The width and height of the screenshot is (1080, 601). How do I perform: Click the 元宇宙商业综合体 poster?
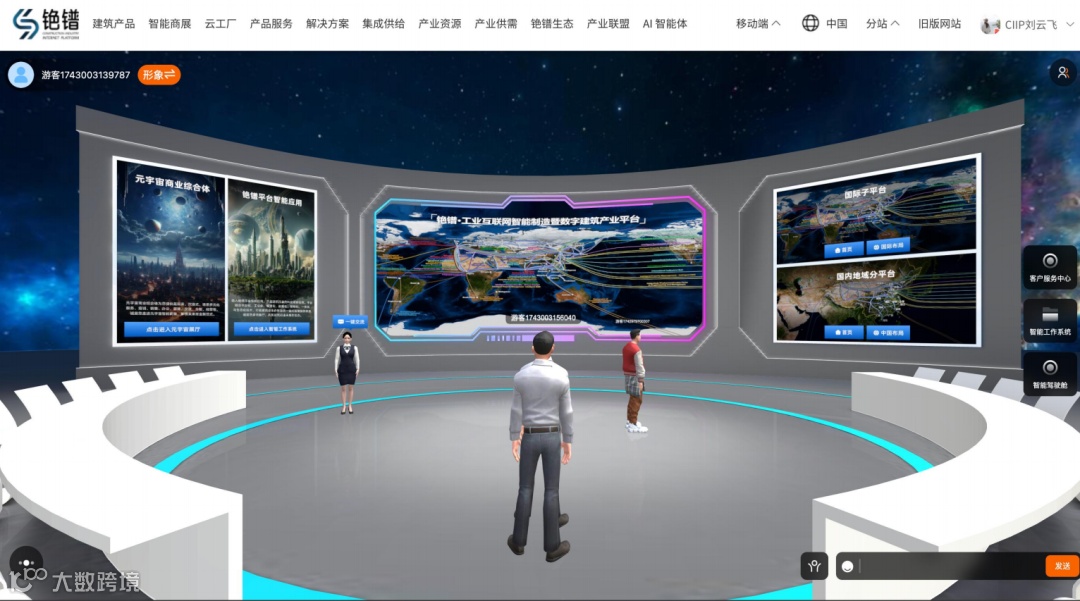170,251
